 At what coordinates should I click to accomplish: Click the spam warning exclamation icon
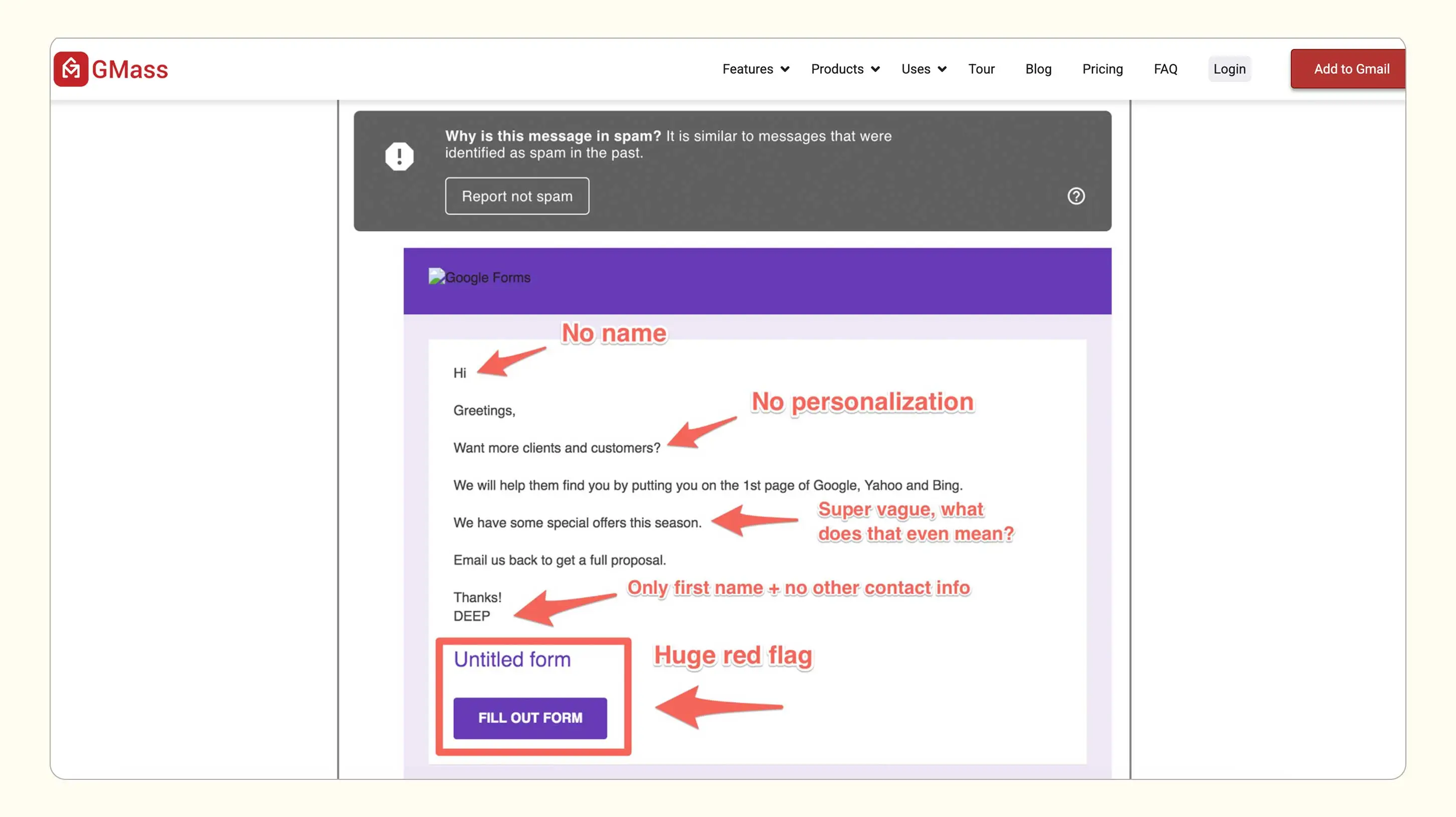pyautogui.click(x=399, y=156)
